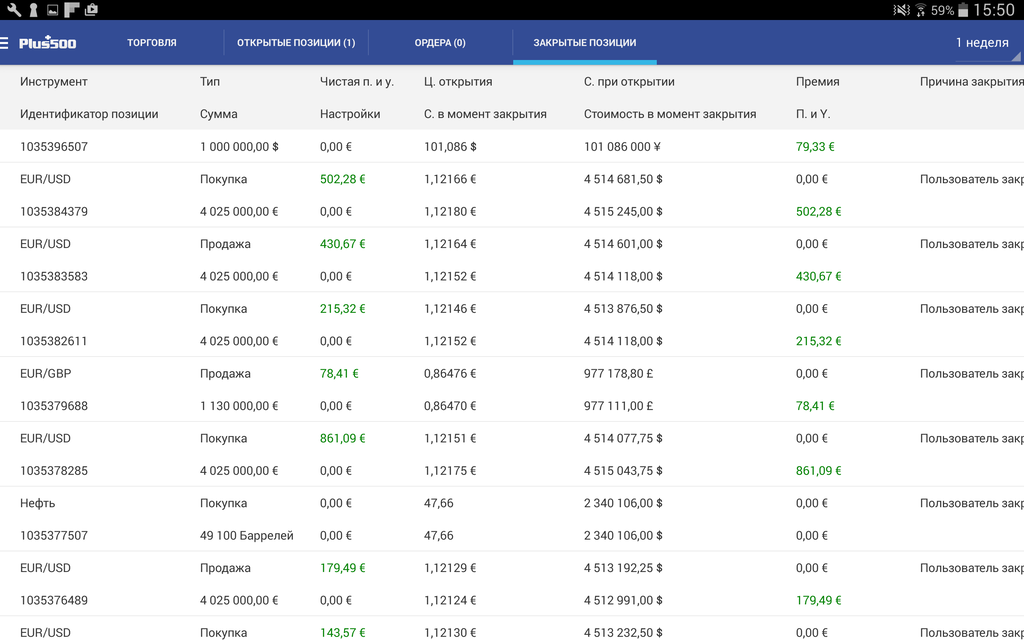
Task: Click the green 861,09 € net profit value
Action: (x=343, y=438)
